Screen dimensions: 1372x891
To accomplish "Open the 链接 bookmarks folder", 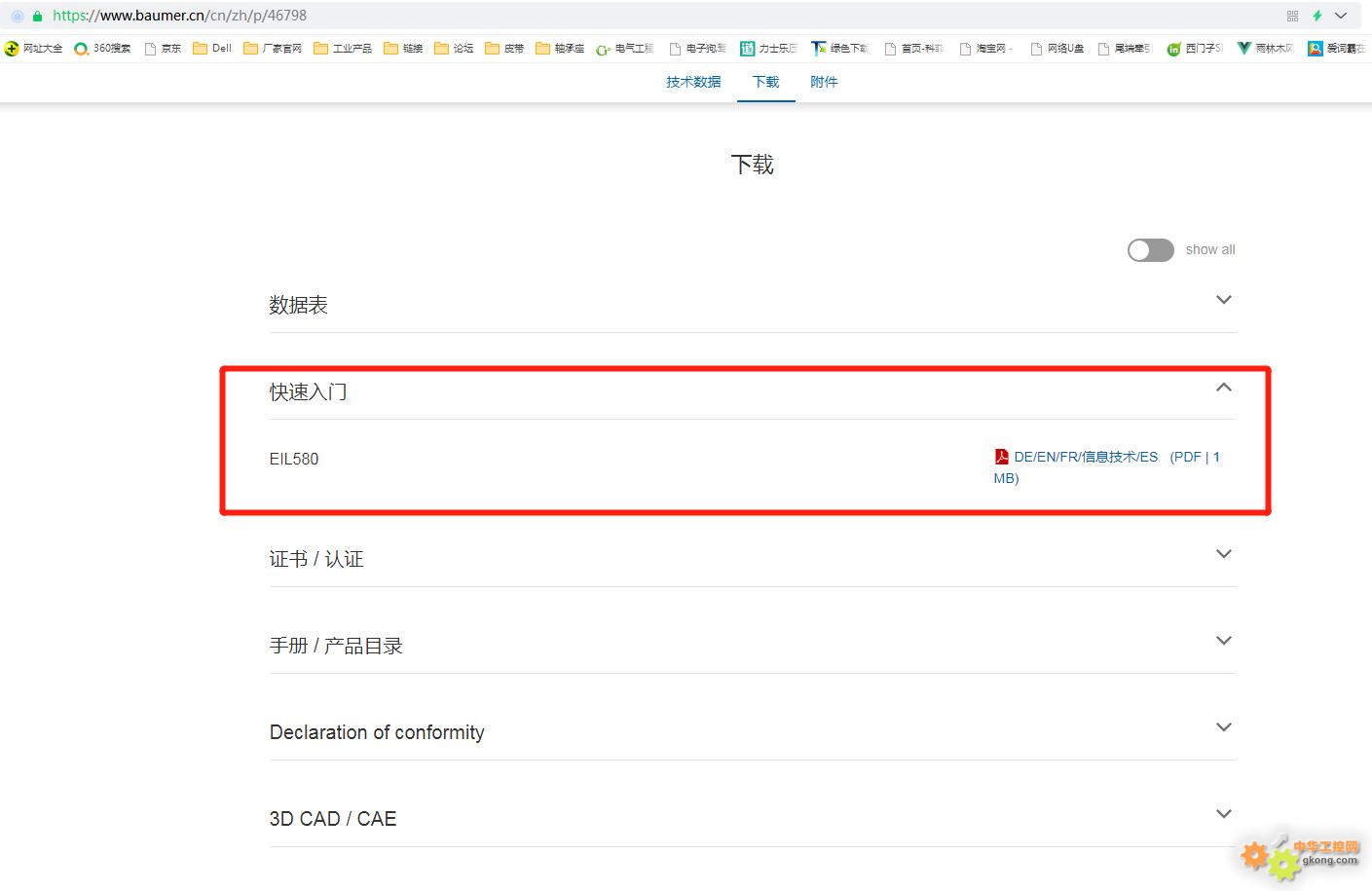I will [x=403, y=48].
